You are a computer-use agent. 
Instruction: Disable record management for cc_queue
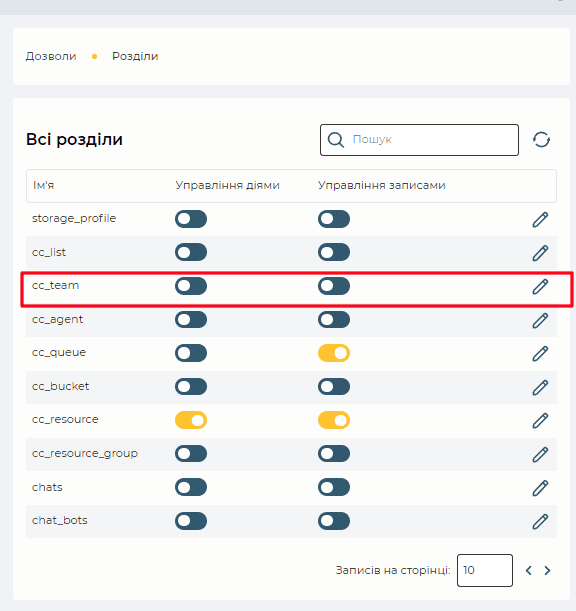(334, 353)
